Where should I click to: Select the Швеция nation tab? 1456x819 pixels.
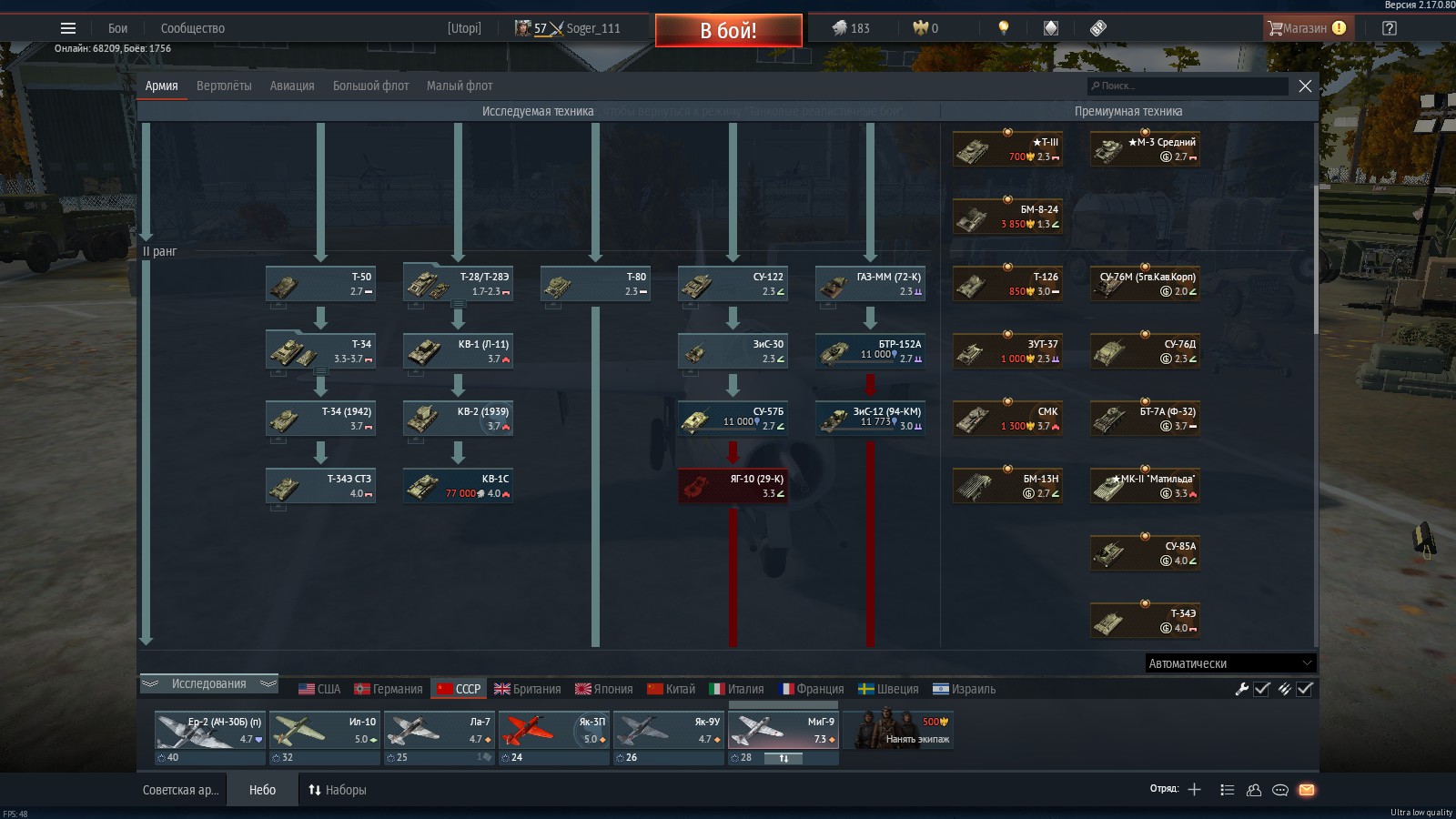click(x=889, y=689)
